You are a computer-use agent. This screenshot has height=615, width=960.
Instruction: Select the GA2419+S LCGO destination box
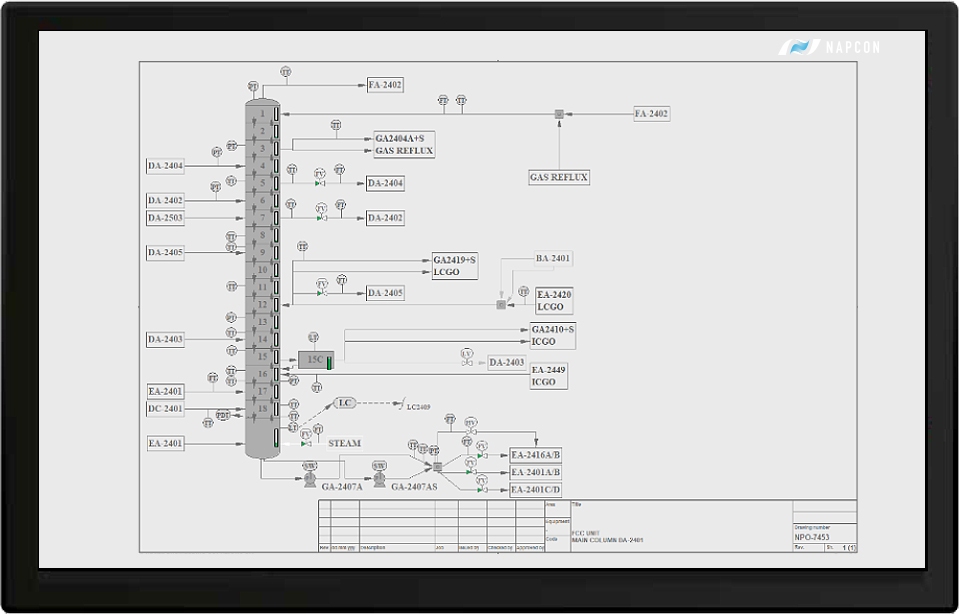click(x=455, y=266)
